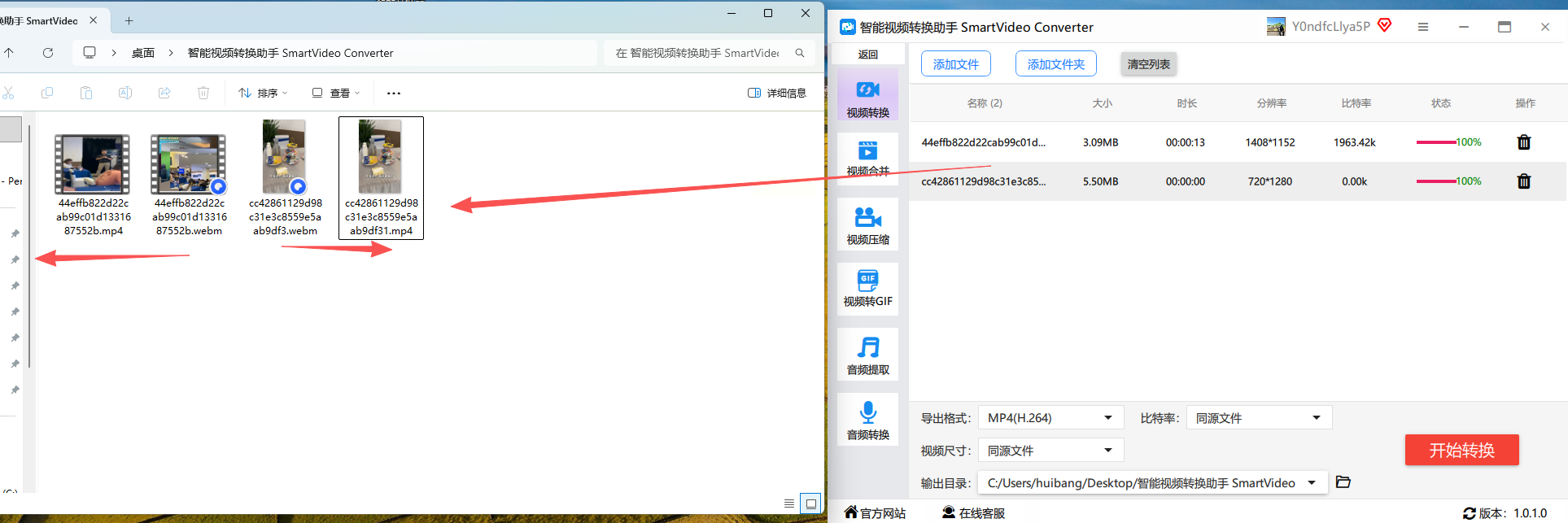Image resolution: width=1568 pixels, height=523 pixels.
Task: Open the 音频提取 audio extract tool
Action: pyautogui.click(x=867, y=355)
